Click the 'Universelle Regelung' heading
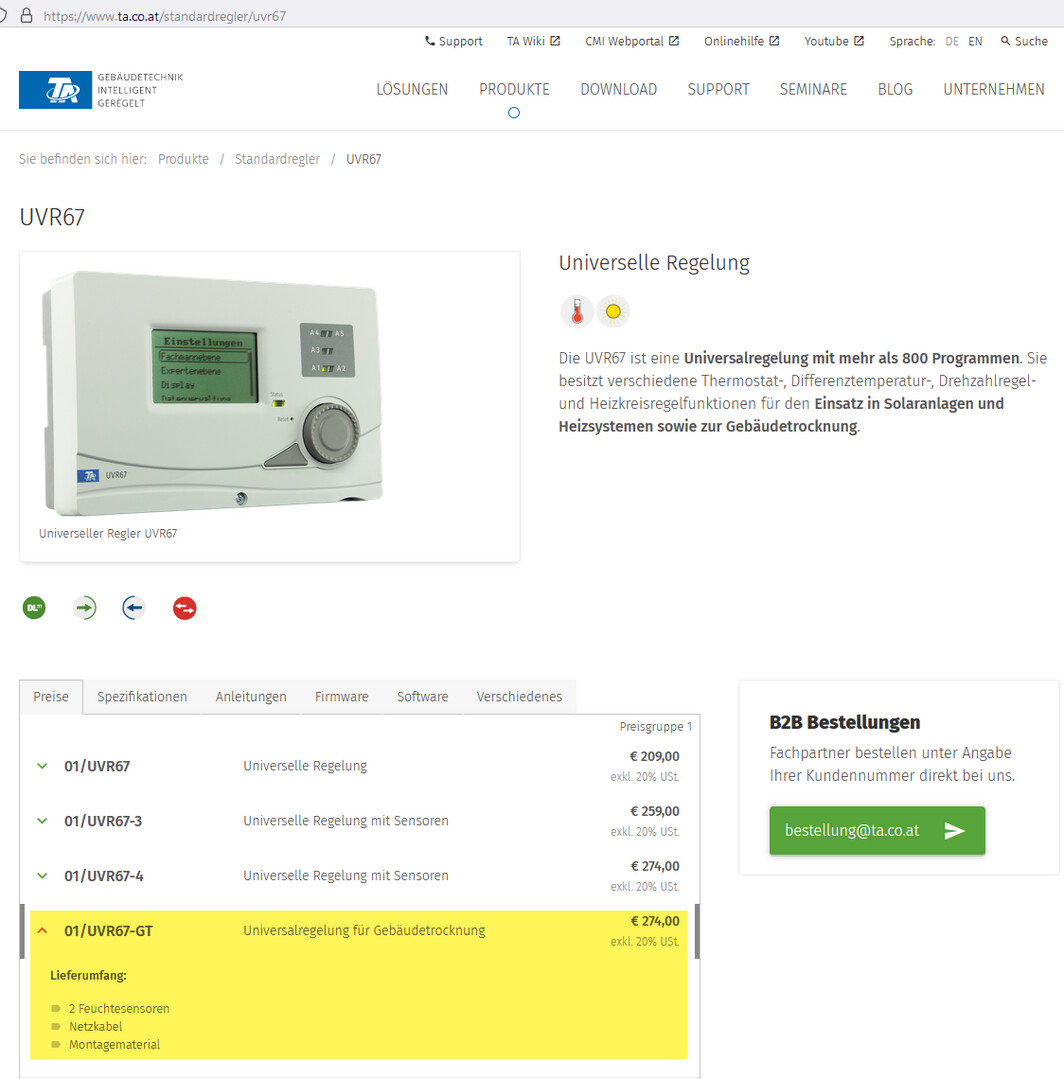This screenshot has width=1064, height=1079. click(654, 263)
